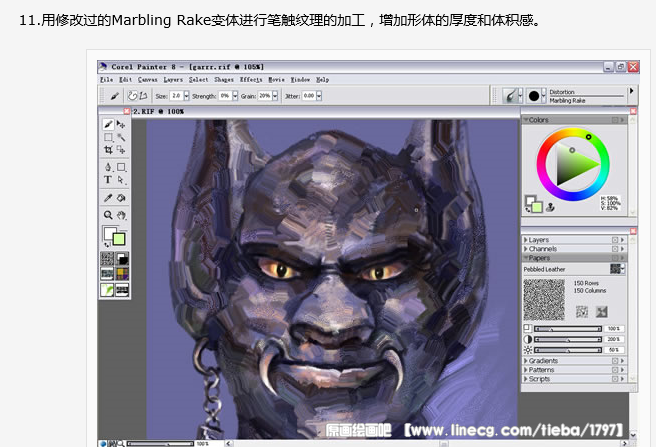This screenshot has width=656, height=447.
Task: Open the look selector in toolbox
Action: pyautogui.click(x=107, y=290)
